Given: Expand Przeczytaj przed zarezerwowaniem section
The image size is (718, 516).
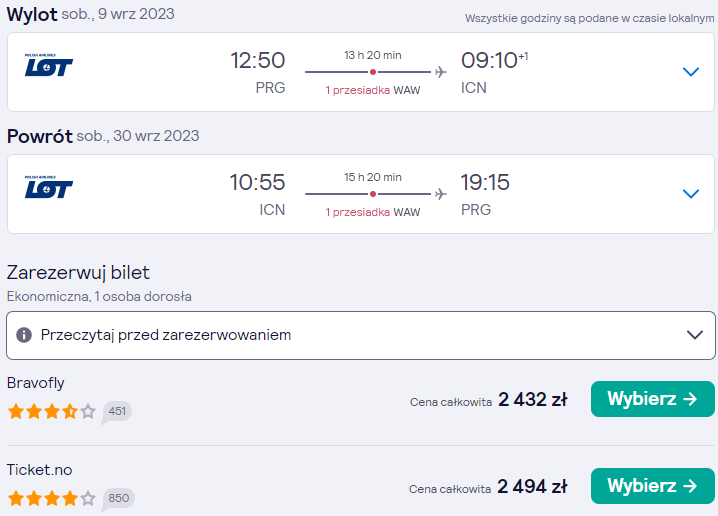Looking at the screenshot, I should [x=361, y=335].
